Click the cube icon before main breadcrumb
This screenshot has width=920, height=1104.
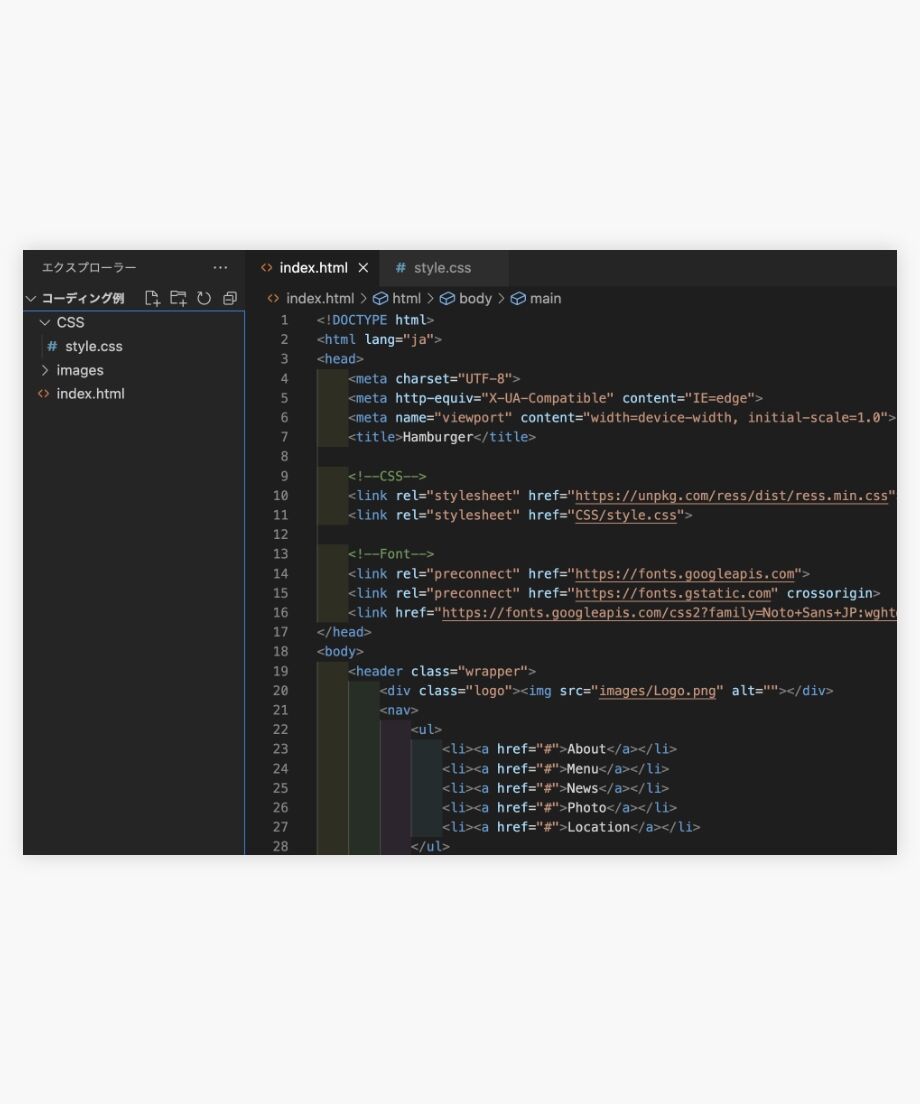(x=518, y=299)
